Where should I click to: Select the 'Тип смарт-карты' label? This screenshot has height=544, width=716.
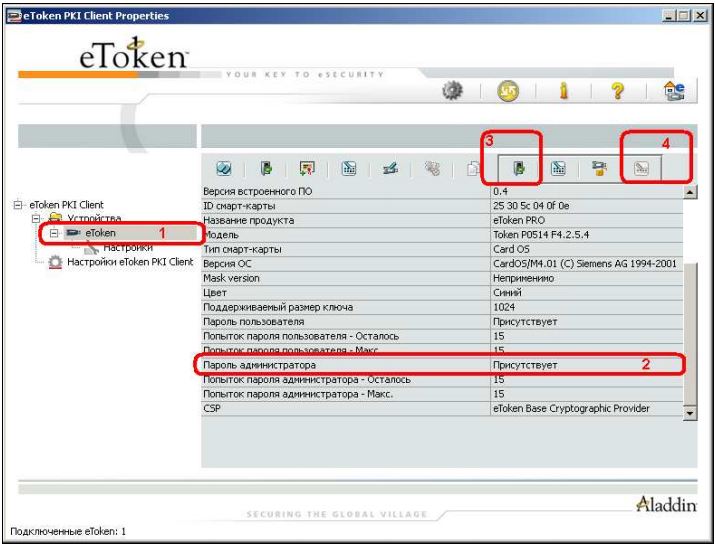click(242, 249)
